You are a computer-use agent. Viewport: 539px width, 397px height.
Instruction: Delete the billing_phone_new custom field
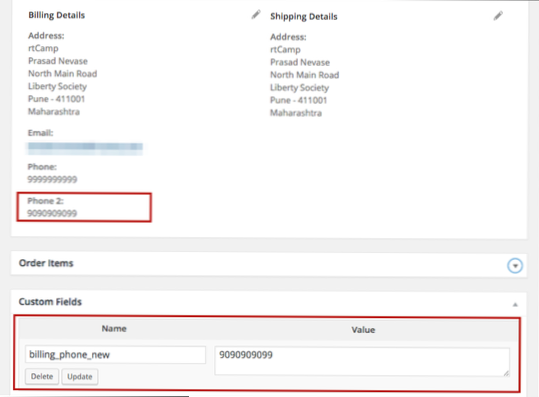[42, 376]
